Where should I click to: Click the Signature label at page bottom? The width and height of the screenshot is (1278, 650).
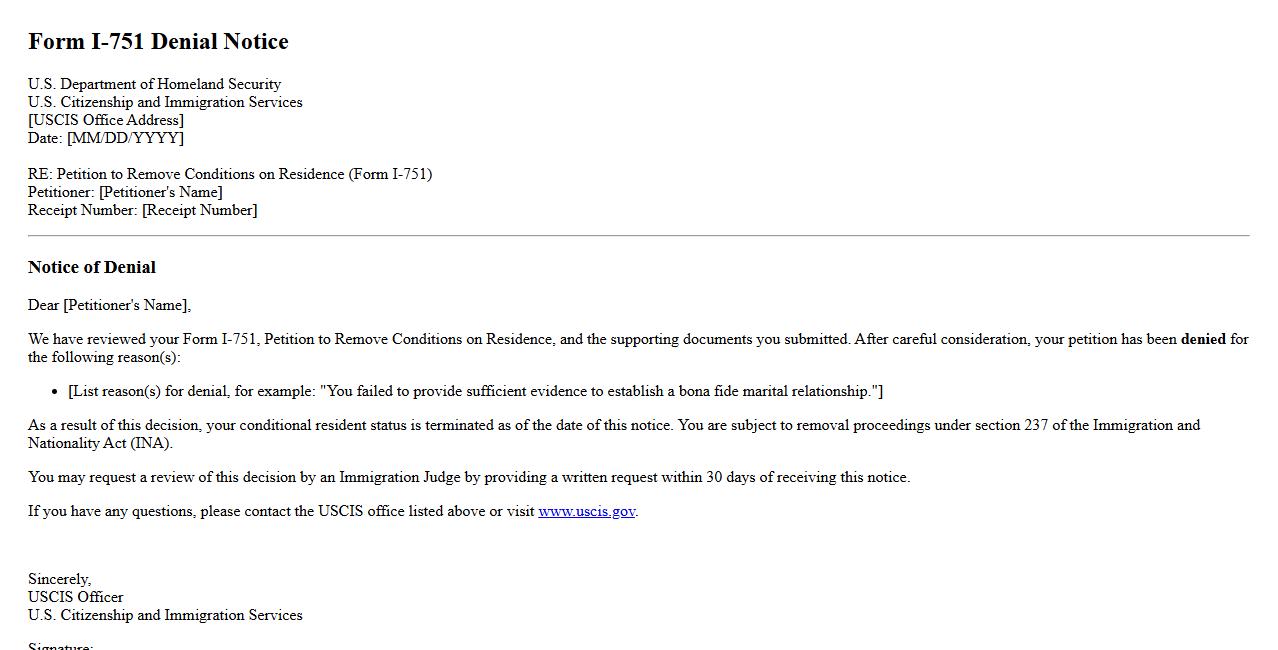click(60, 645)
